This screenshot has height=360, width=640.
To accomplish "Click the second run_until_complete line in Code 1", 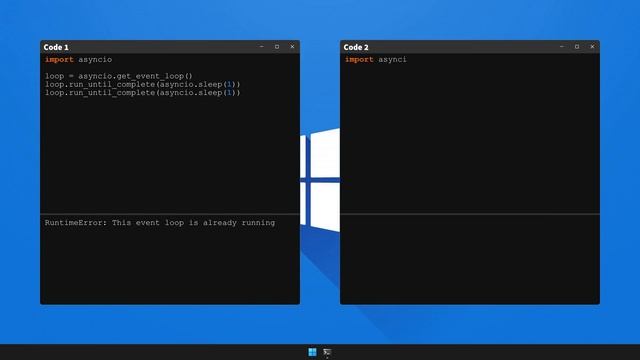I will pyautogui.click(x=142, y=93).
